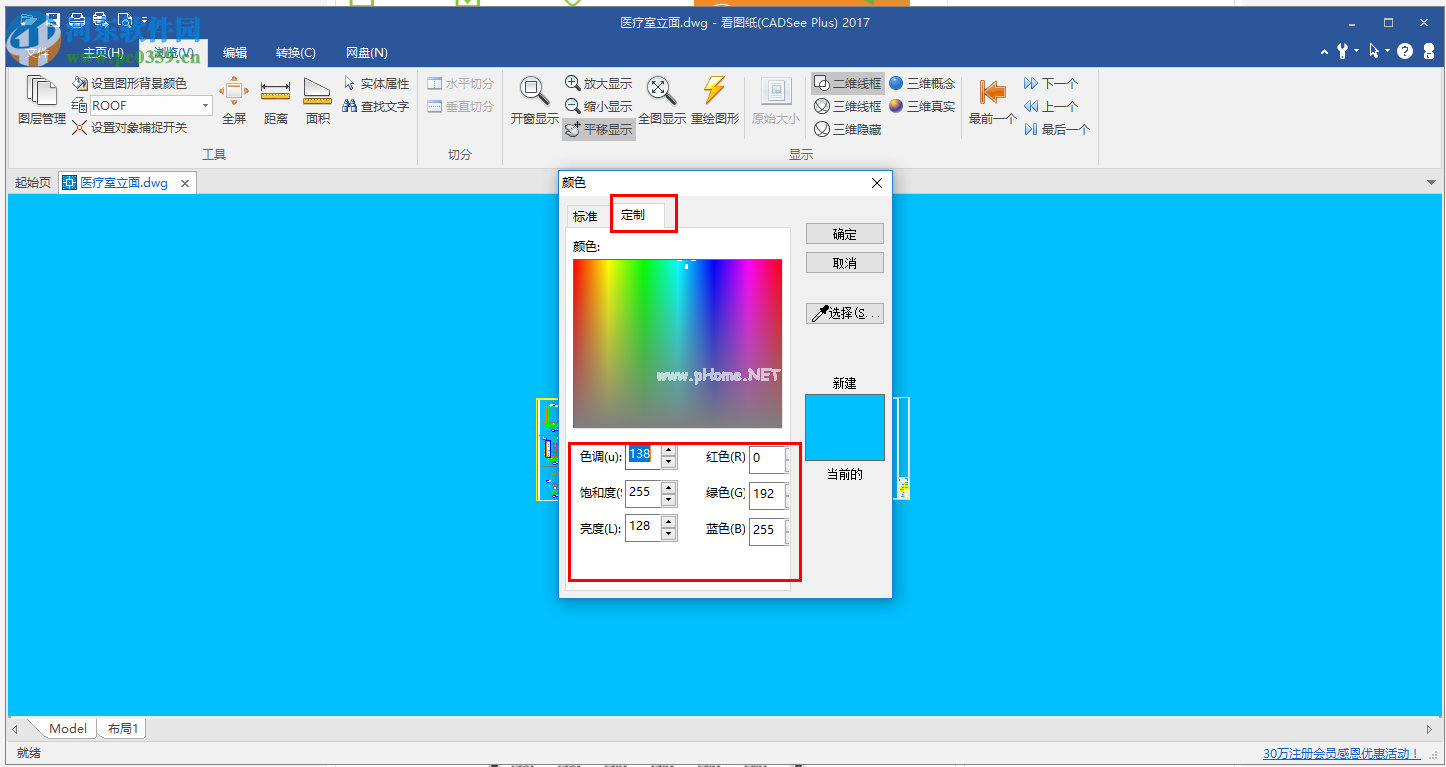The image size is (1446, 767).
Task: Switch to 全屏 full screen view
Action: coord(234,101)
